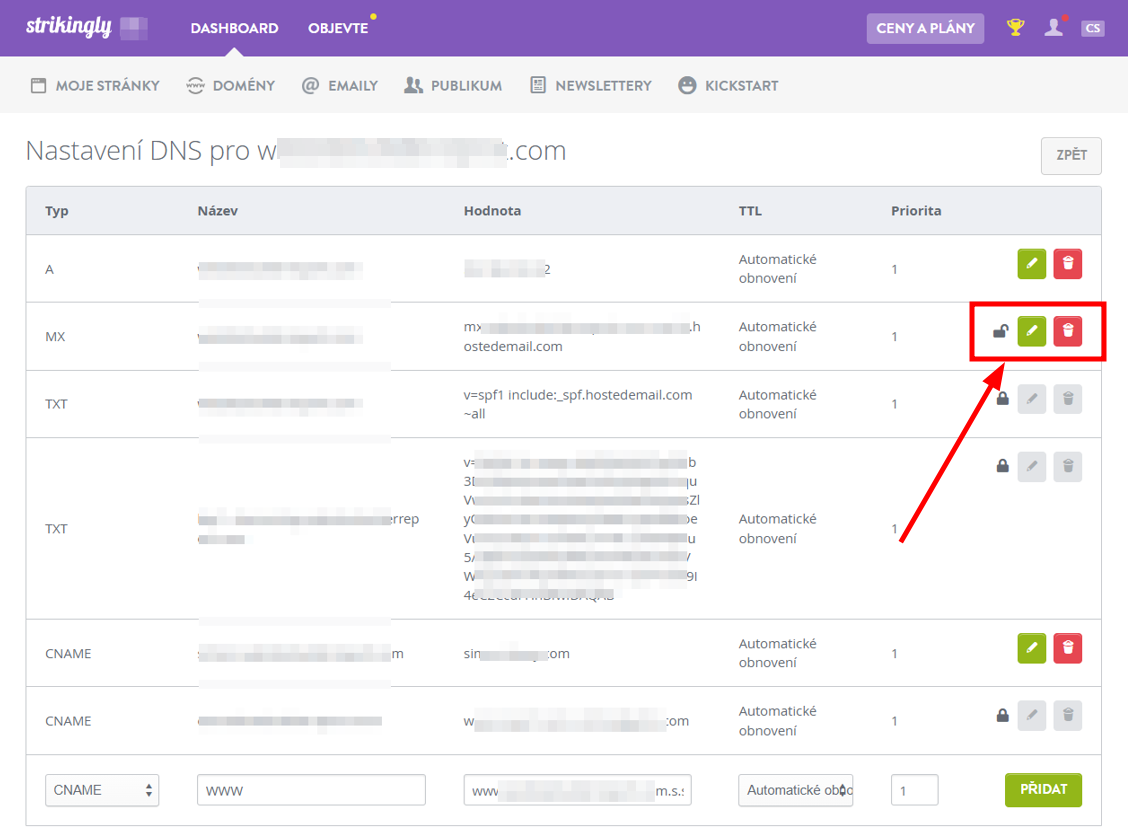Click the Název column header

218,211
